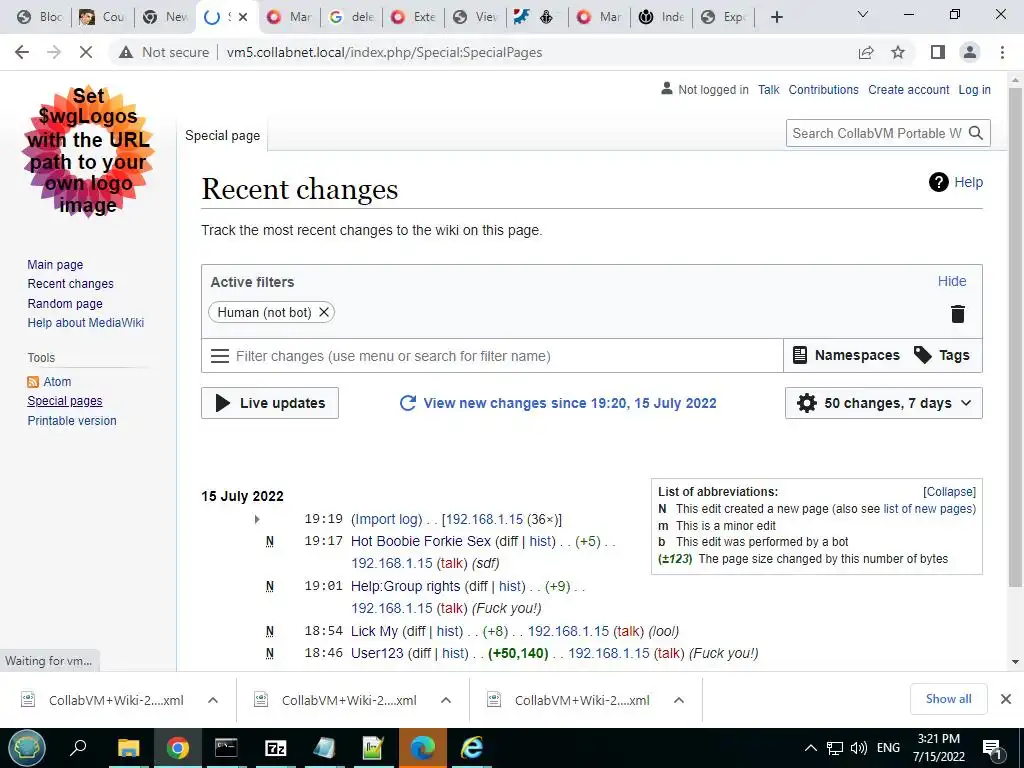Open Hot Boobie Forkie Sex hist link
The height and width of the screenshot is (768, 1024).
click(541, 541)
